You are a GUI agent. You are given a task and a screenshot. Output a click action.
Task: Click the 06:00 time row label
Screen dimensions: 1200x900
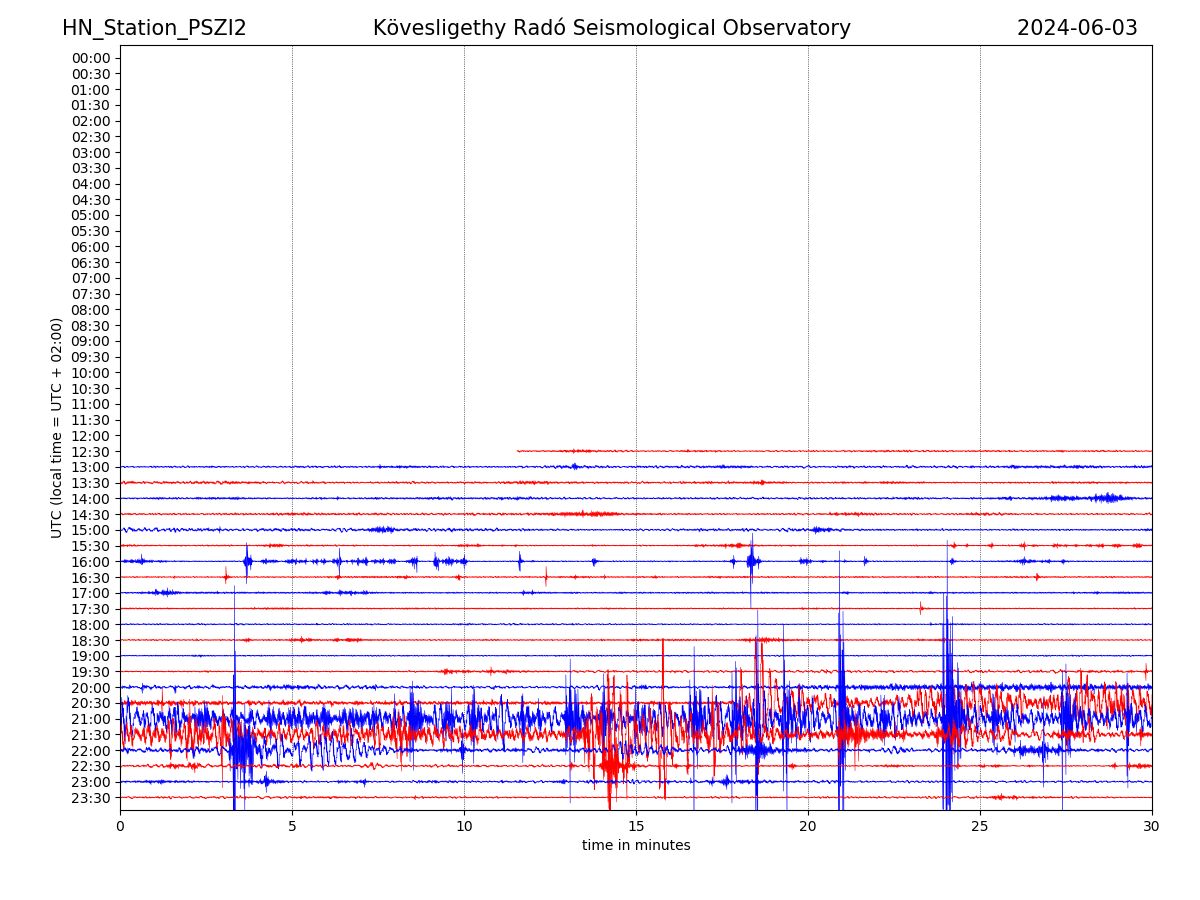point(91,247)
